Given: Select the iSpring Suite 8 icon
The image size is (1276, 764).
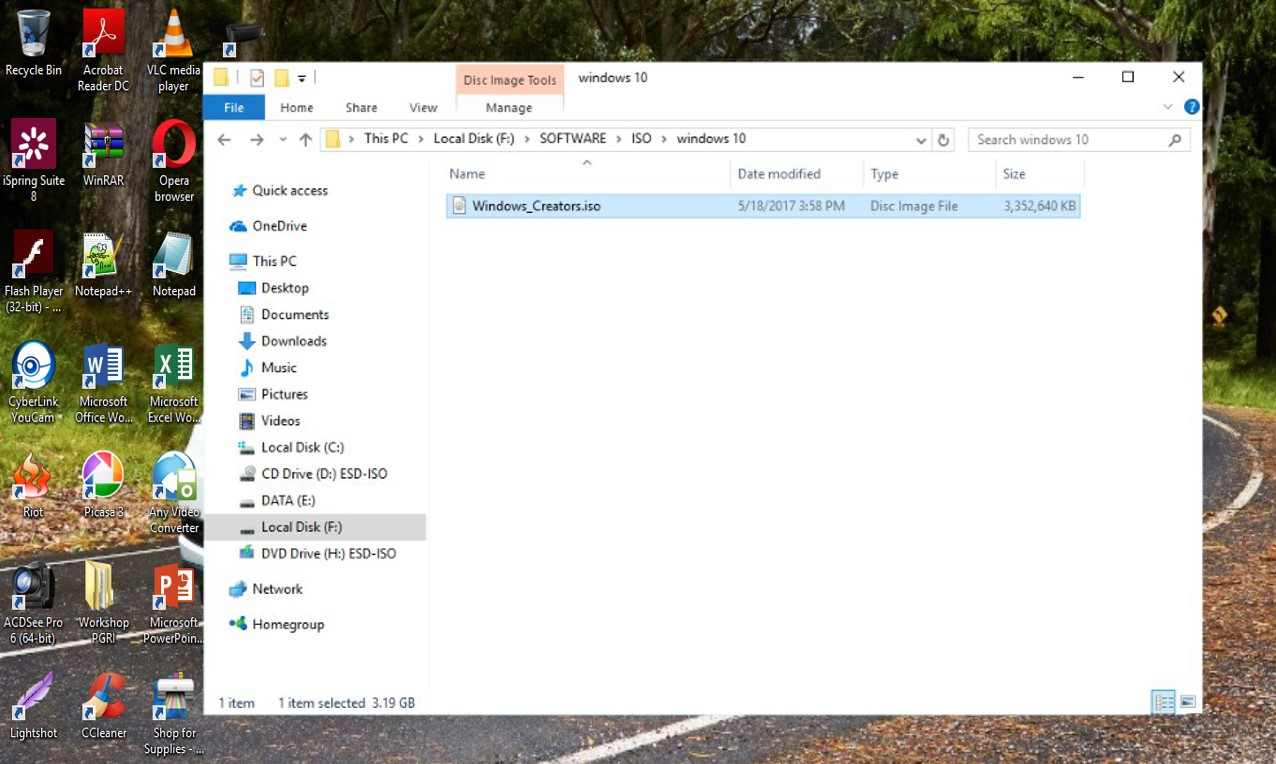Looking at the screenshot, I should tap(33, 161).
